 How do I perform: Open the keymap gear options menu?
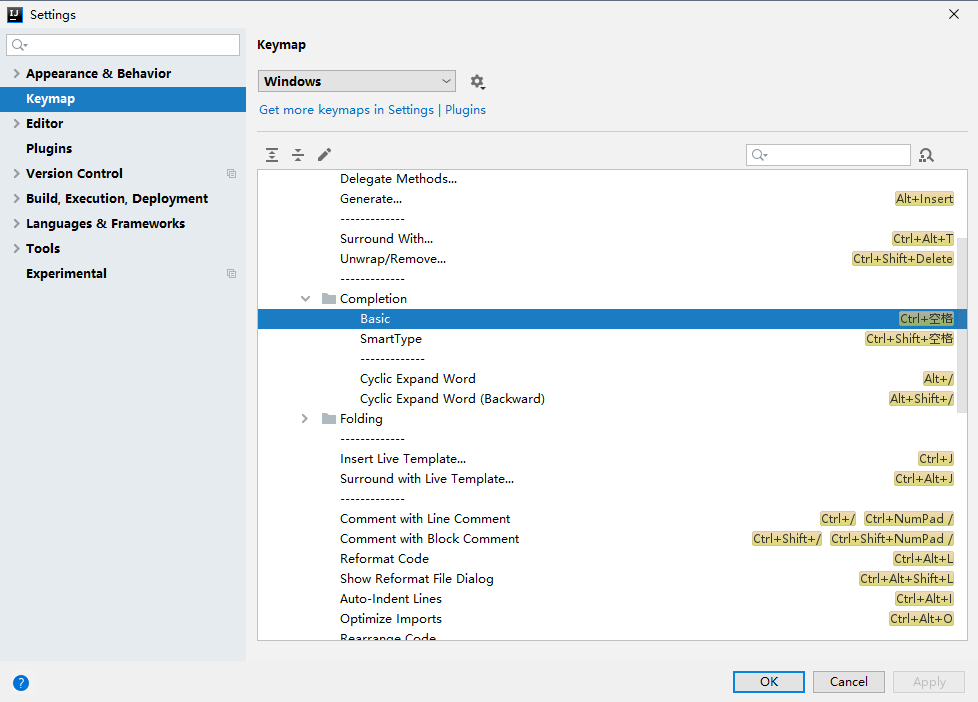478,82
